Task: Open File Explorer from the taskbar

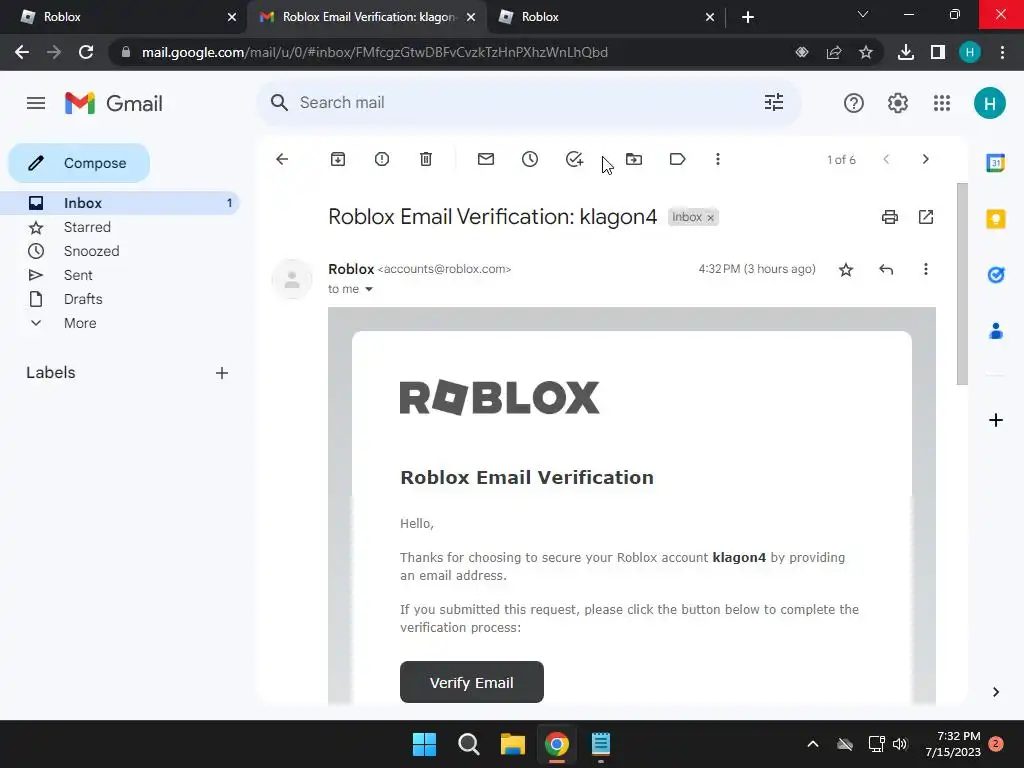Action: pos(513,744)
